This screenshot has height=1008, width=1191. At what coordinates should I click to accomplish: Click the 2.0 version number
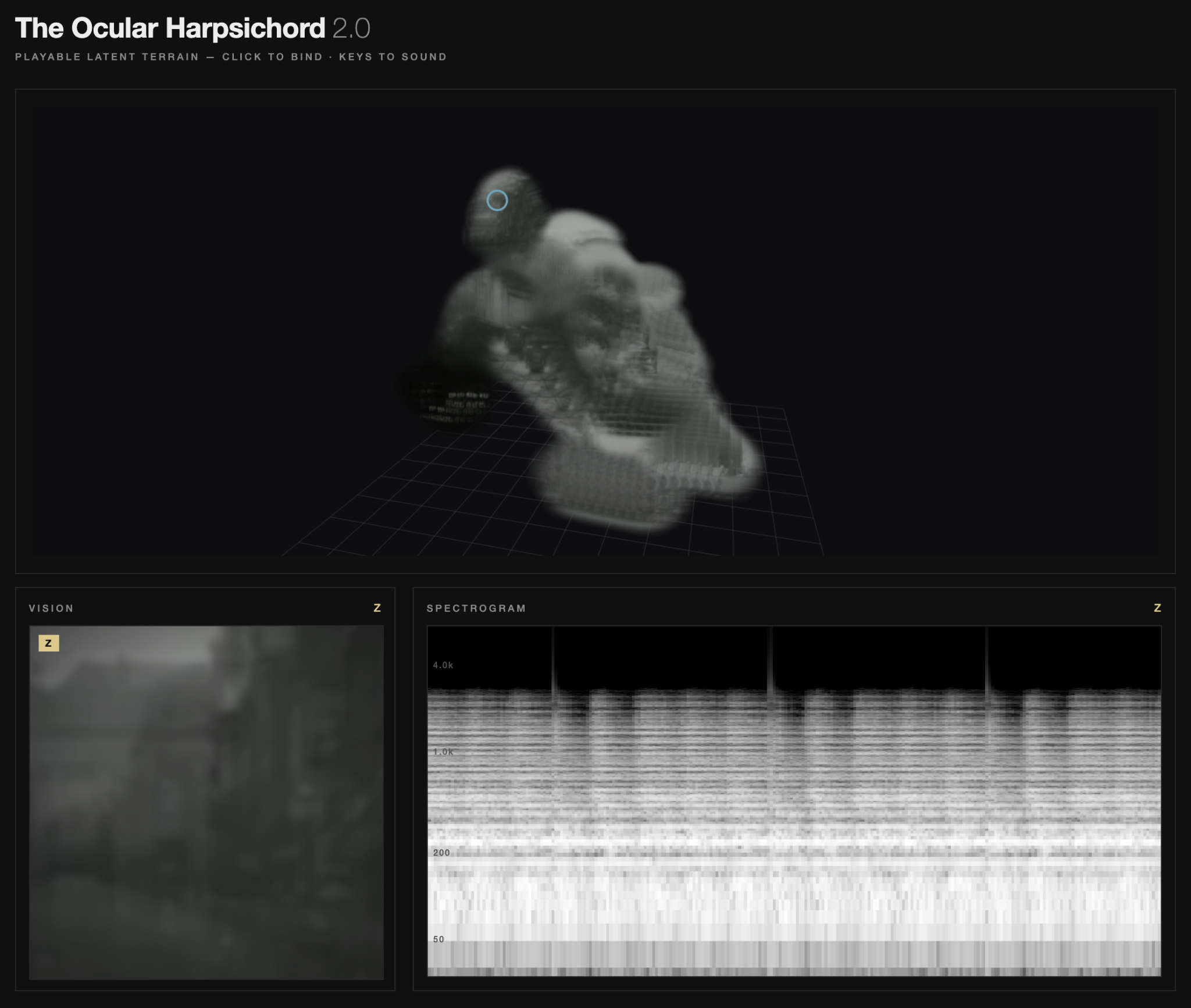(351, 29)
